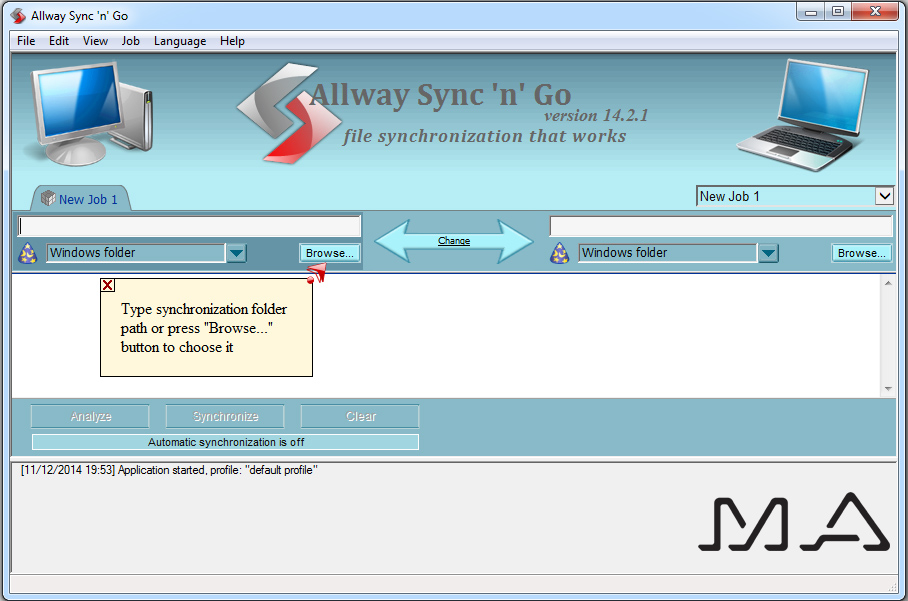Minimize the Allway Sync window
Image resolution: width=908 pixels, height=601 pixels.
811,11
